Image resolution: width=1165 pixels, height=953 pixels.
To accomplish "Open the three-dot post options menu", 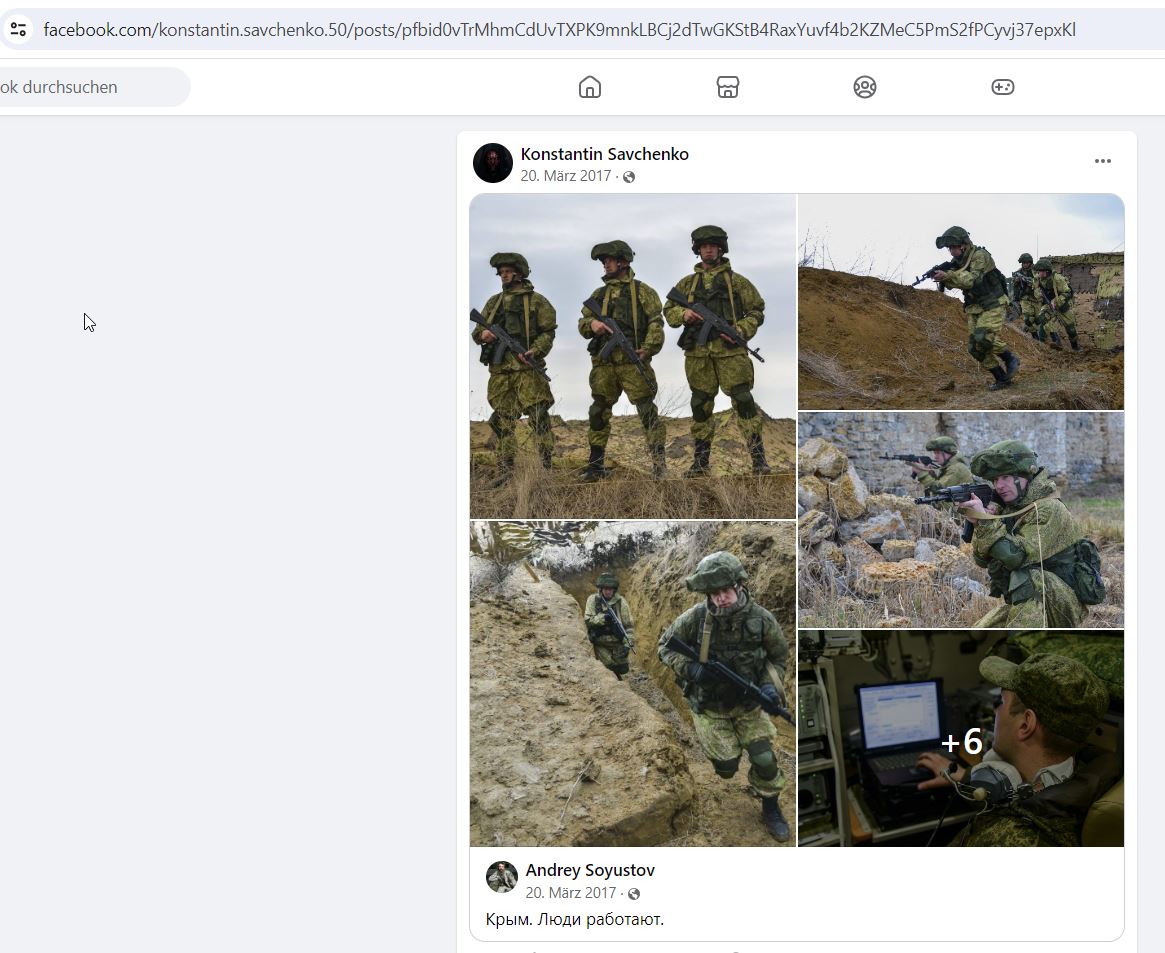I will 1103,161.
